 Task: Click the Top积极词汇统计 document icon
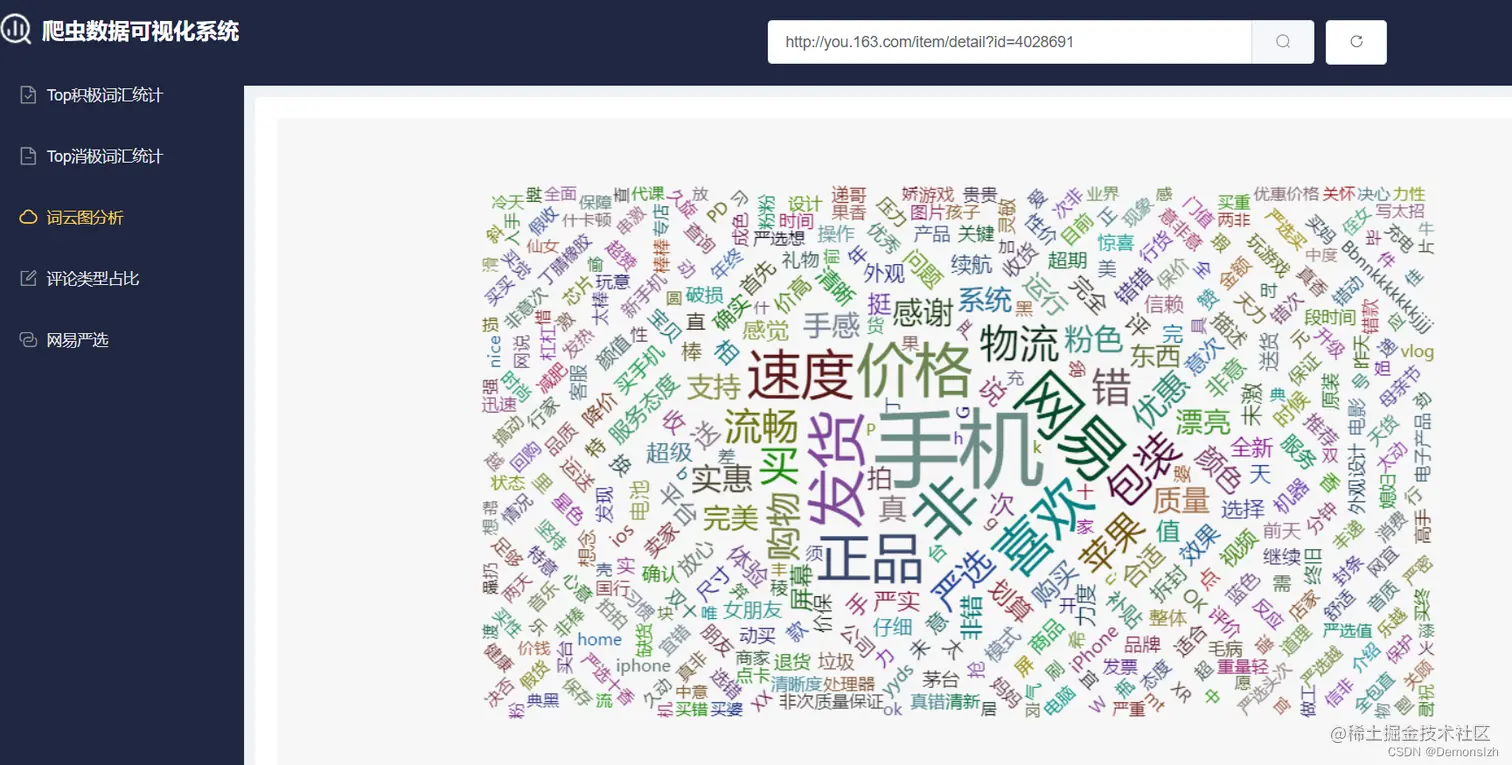29,95
